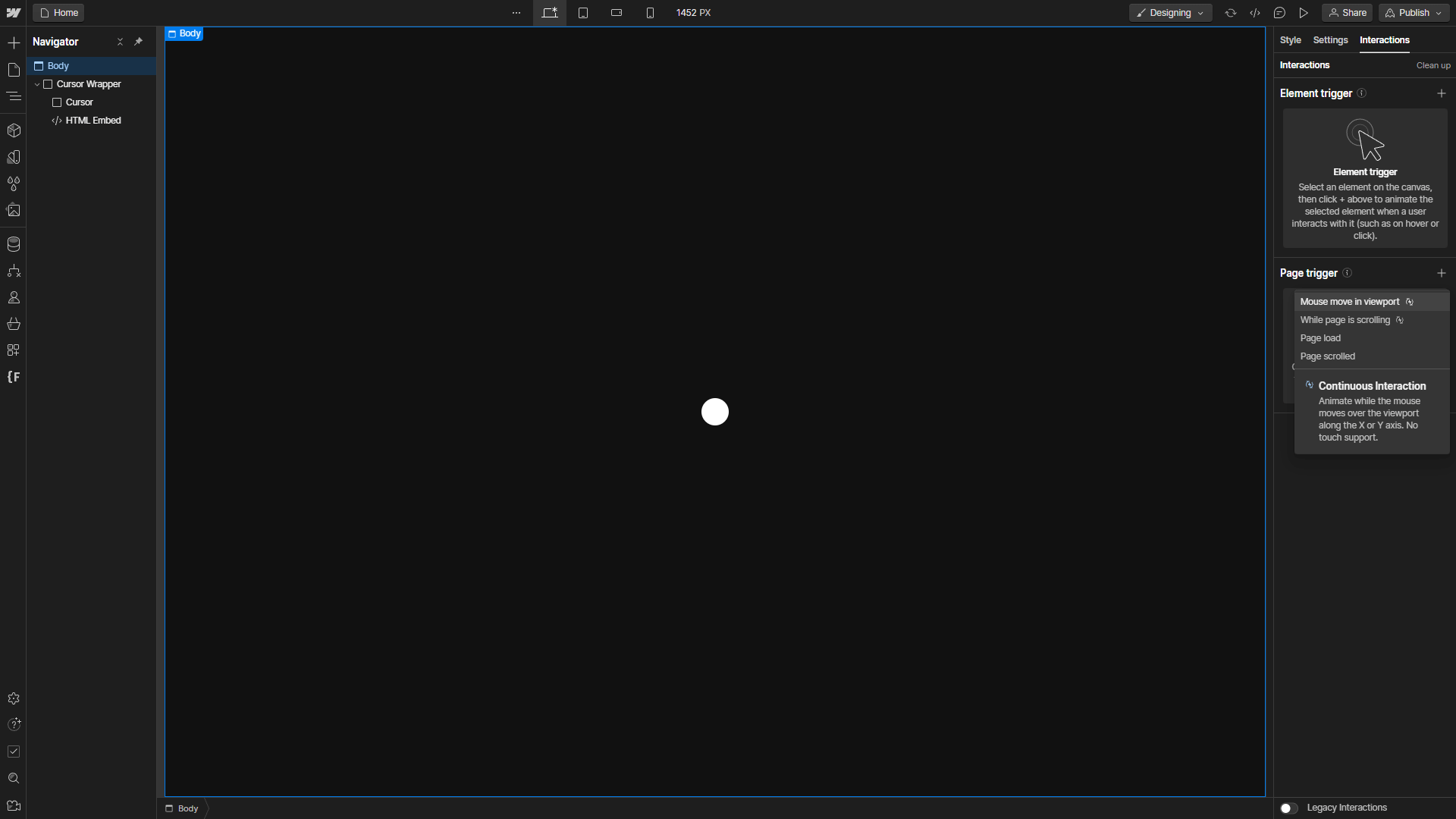Open the Add Elements panel
This screenshot has height=819, width=1456.
pos(14,43)
